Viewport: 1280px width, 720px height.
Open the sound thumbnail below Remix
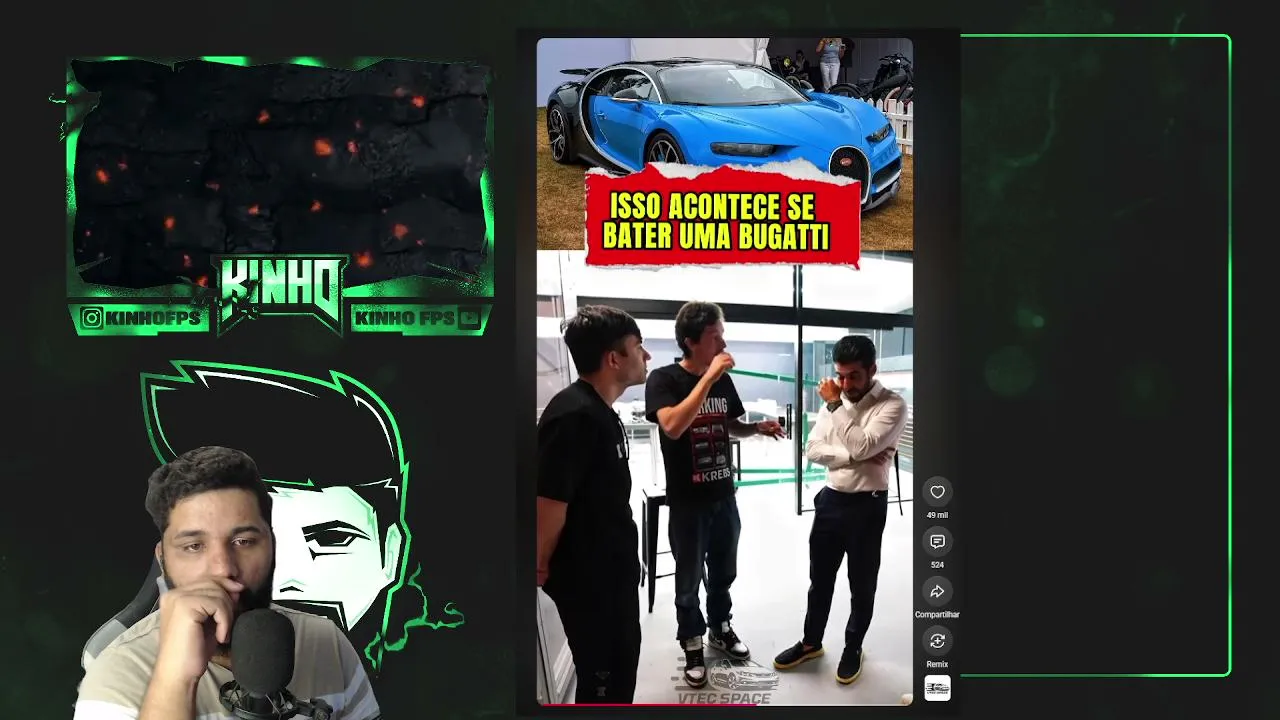pos(937,688)
